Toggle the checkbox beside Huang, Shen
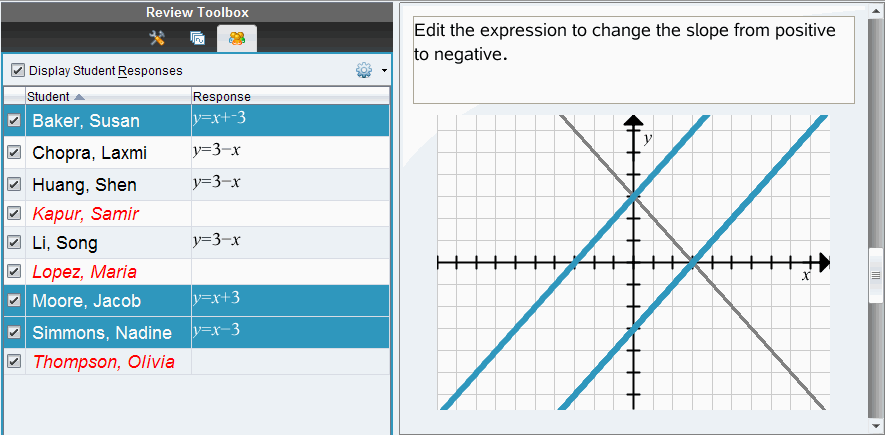 pos(14,184)
